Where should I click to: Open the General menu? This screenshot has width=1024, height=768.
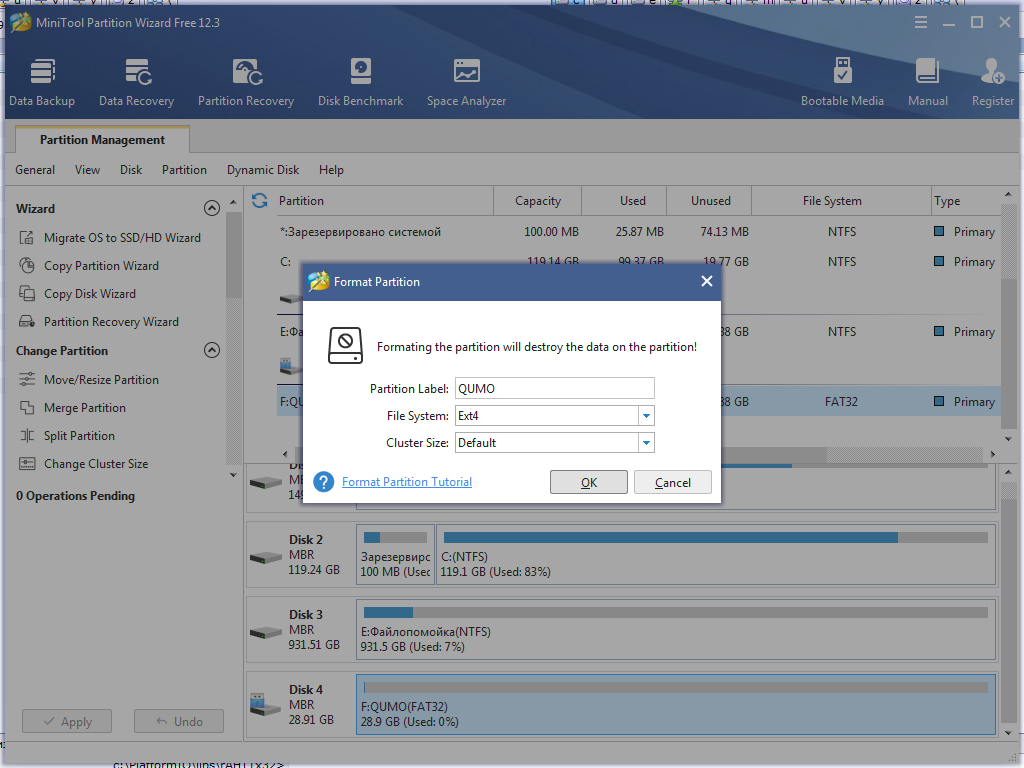(x=35, y=170)
